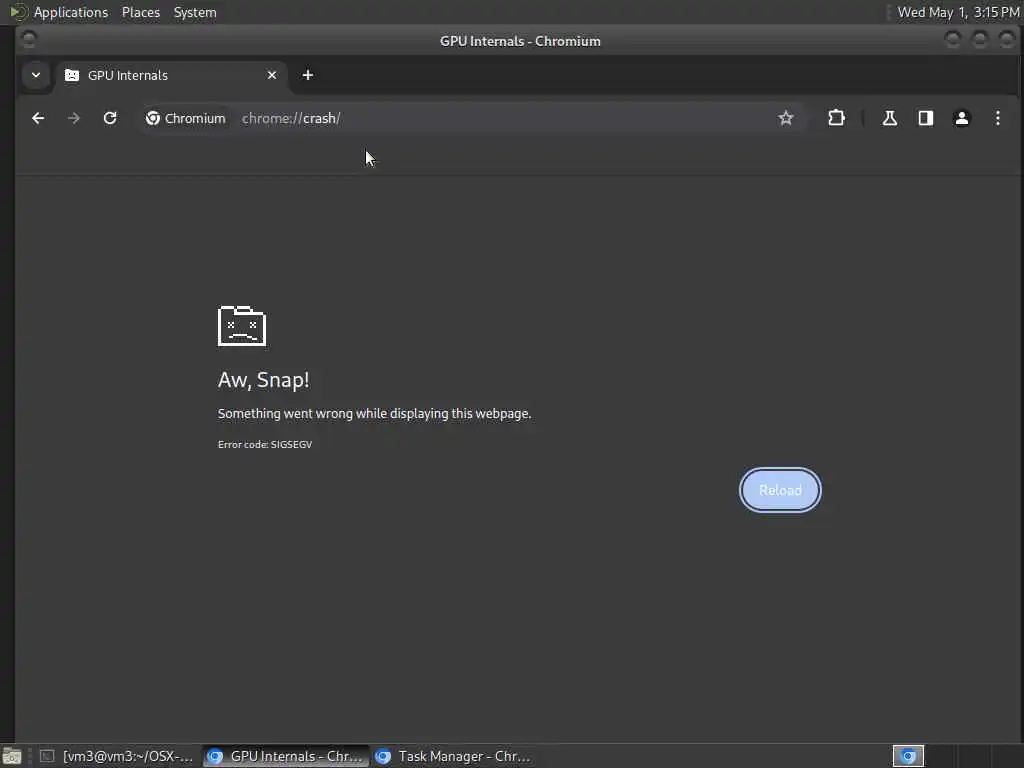Screen dimensions: 1024x768
Task: Open the profile avatar menu
Action: coord(961,118)
